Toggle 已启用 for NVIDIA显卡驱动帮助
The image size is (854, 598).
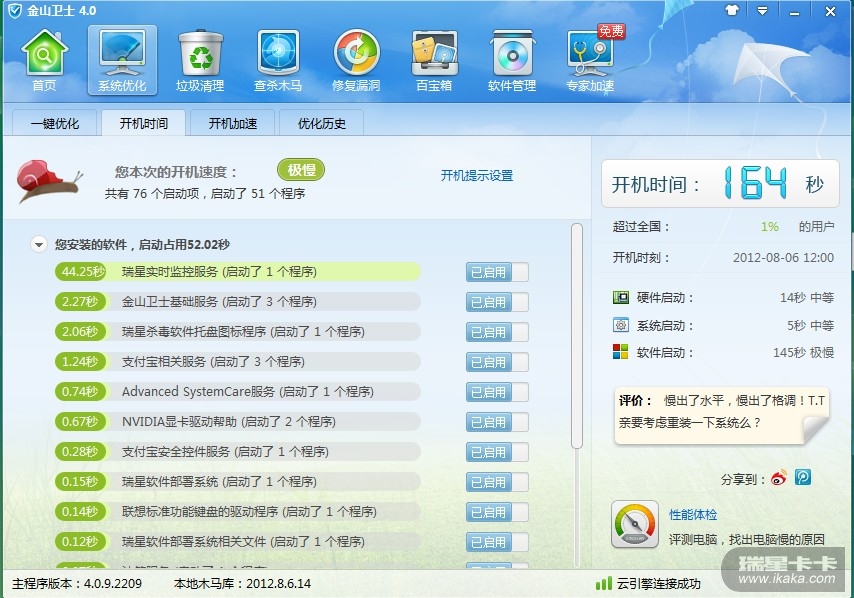497,422
